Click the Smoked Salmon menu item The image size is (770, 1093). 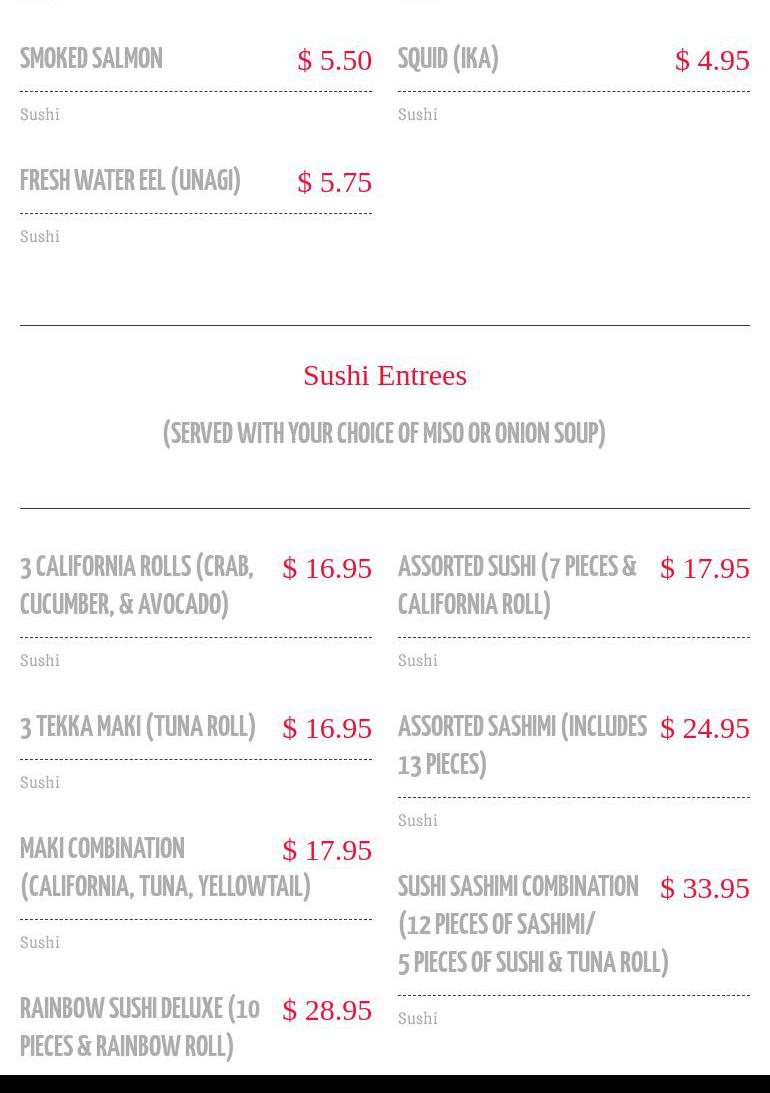click(x=91, y=60)
